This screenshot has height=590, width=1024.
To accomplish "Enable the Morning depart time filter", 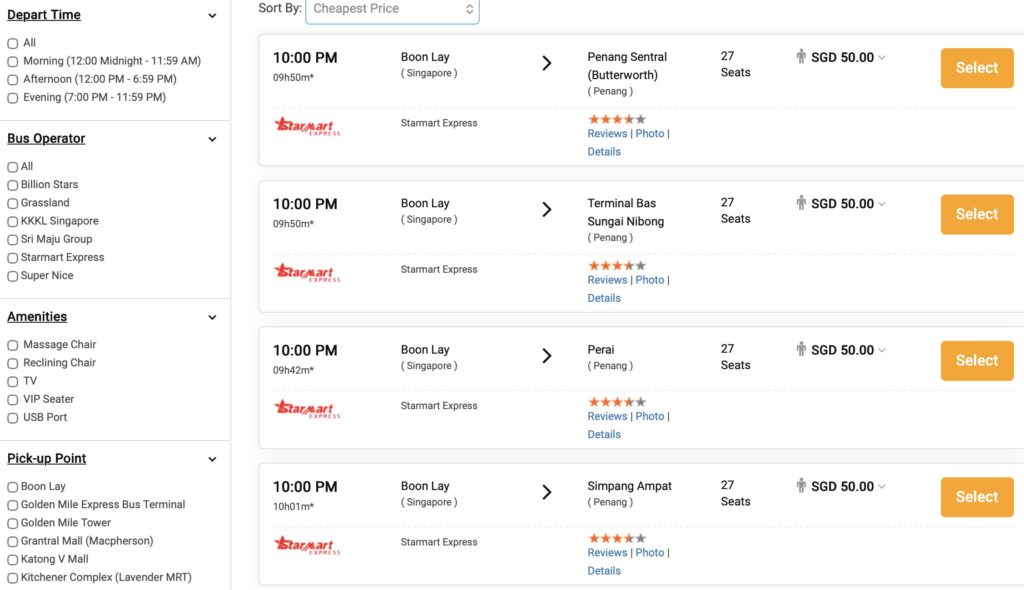I will coord(13,61).
